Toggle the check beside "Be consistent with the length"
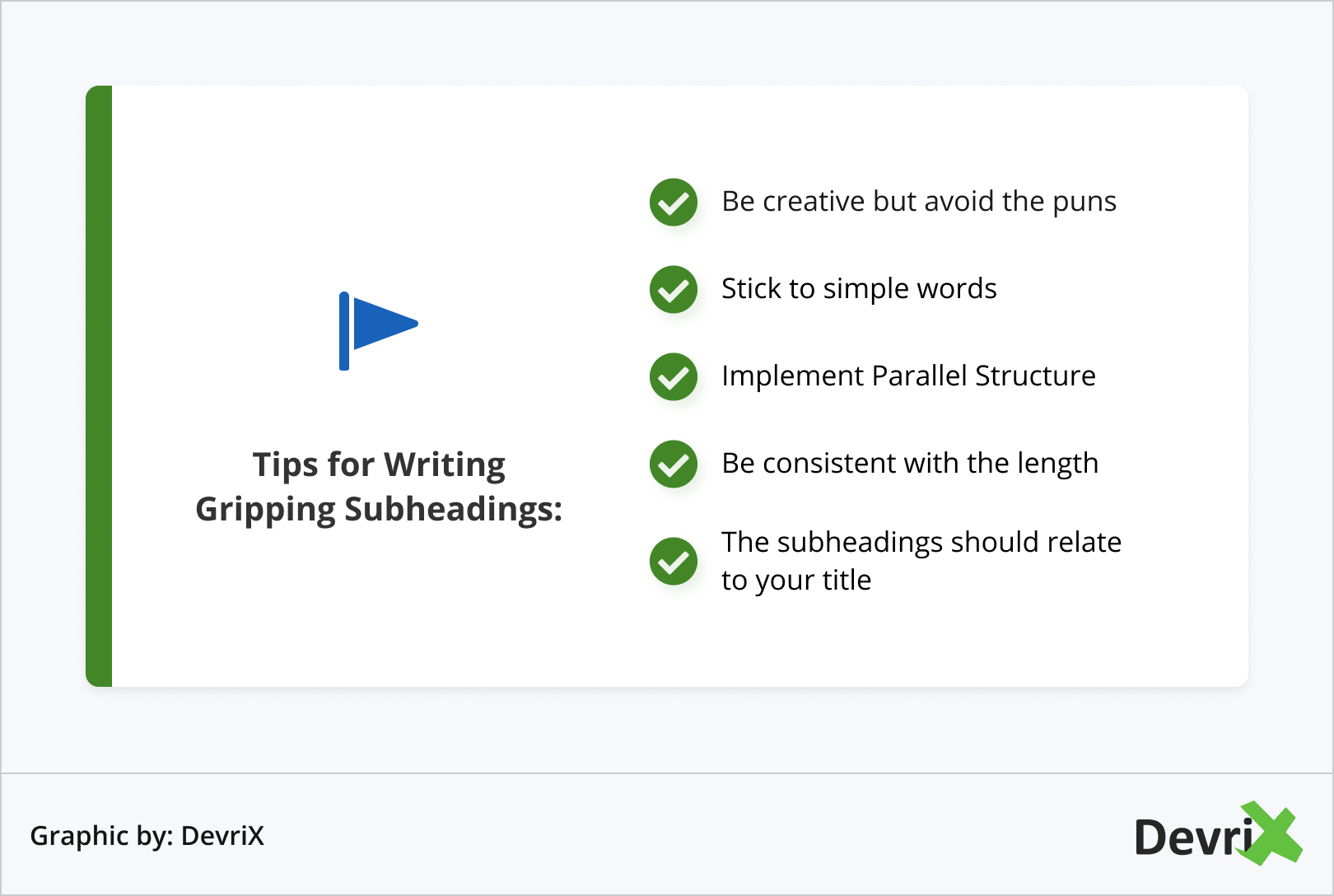This screenshot has width=1334, height=896. (674, 464)
